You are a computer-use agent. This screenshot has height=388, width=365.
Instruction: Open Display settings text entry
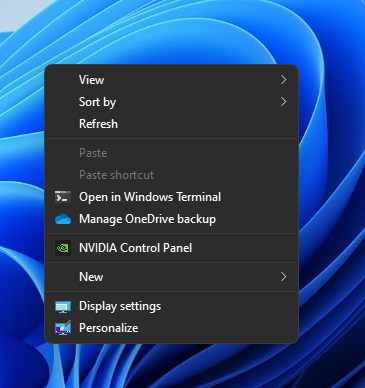click(x=120, y=306)
